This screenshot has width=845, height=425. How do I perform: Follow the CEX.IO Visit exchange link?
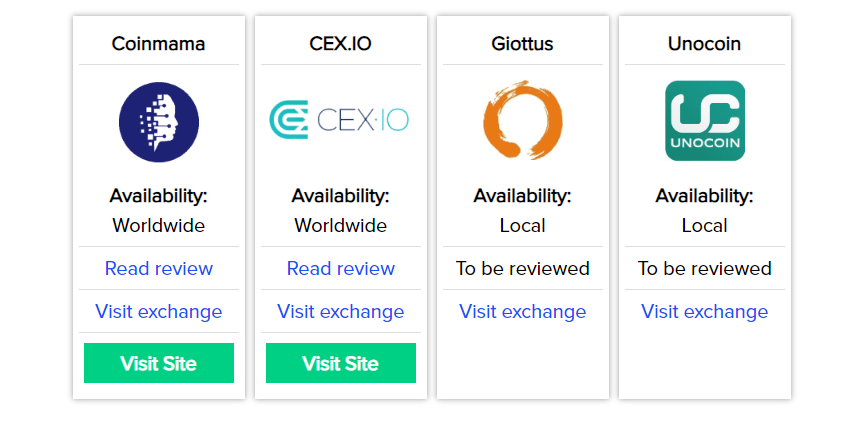[340, 311]
